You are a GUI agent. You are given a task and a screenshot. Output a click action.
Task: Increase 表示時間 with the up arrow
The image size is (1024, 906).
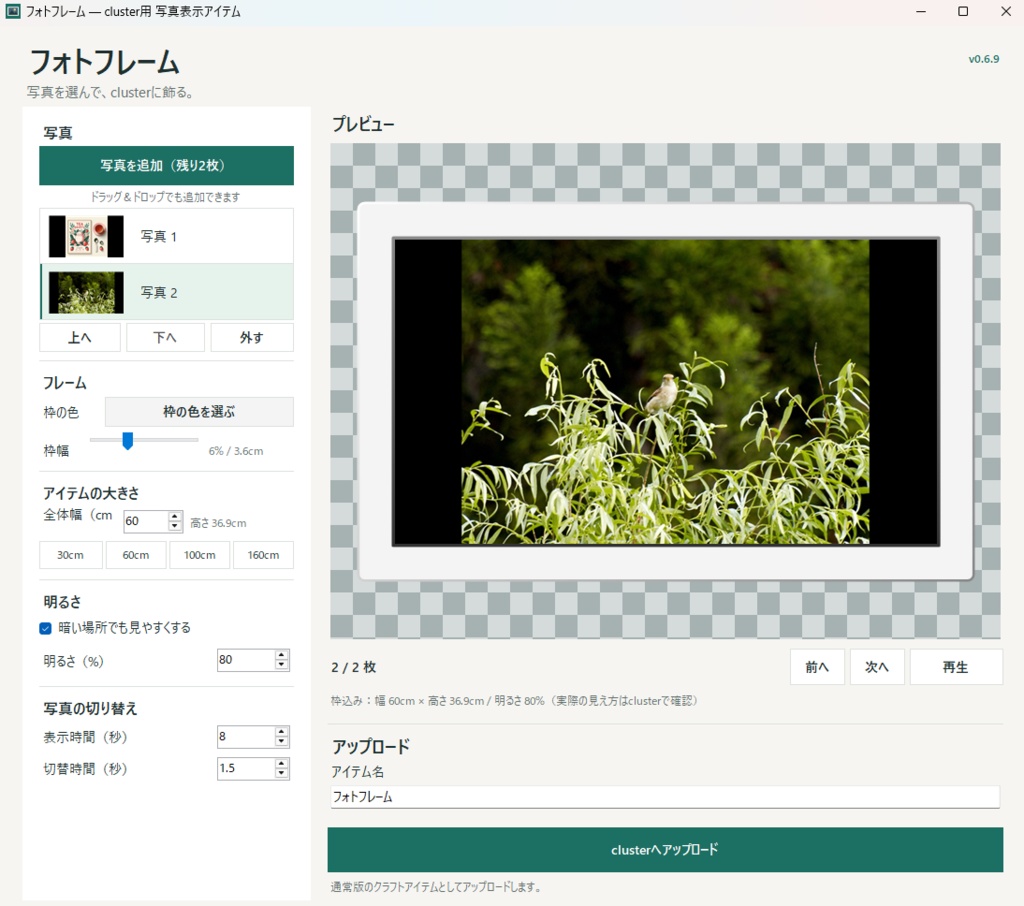281,731
